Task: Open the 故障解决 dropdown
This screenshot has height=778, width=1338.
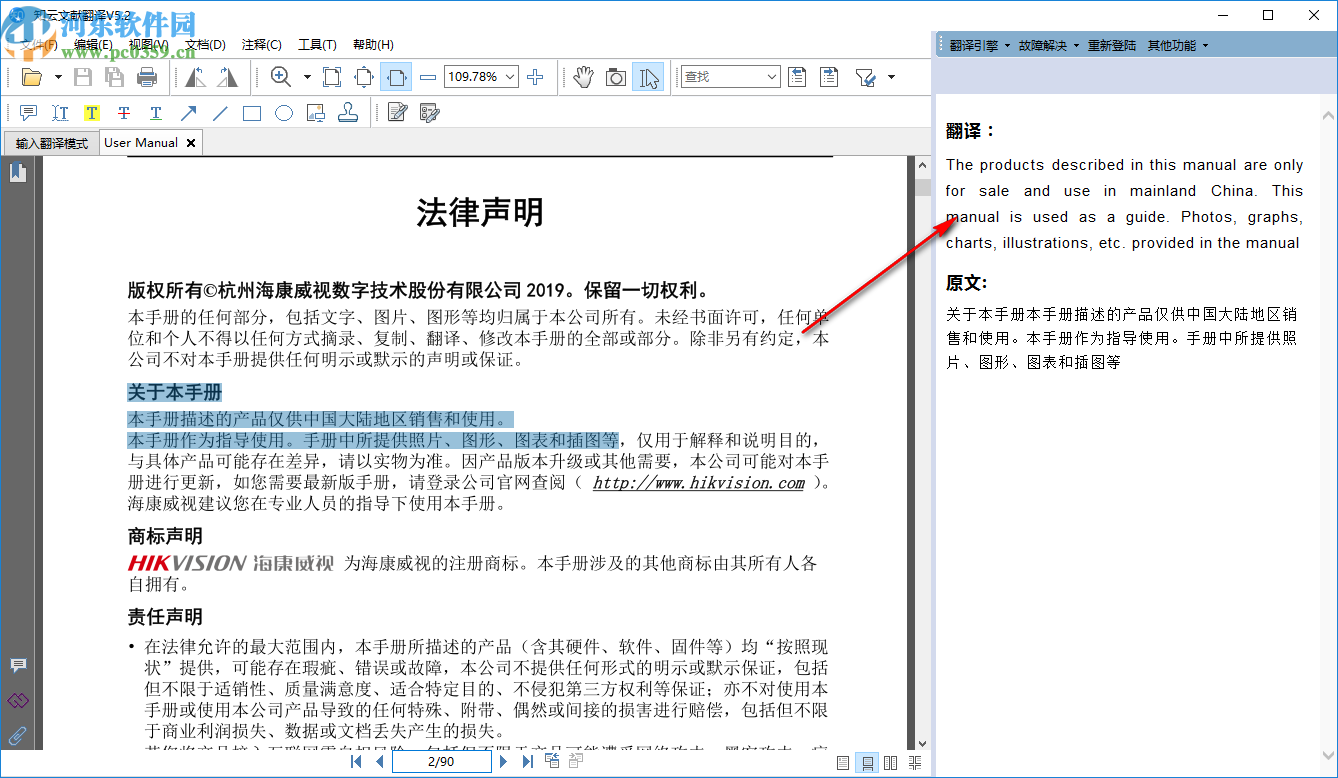Action: click(1049, 46)
